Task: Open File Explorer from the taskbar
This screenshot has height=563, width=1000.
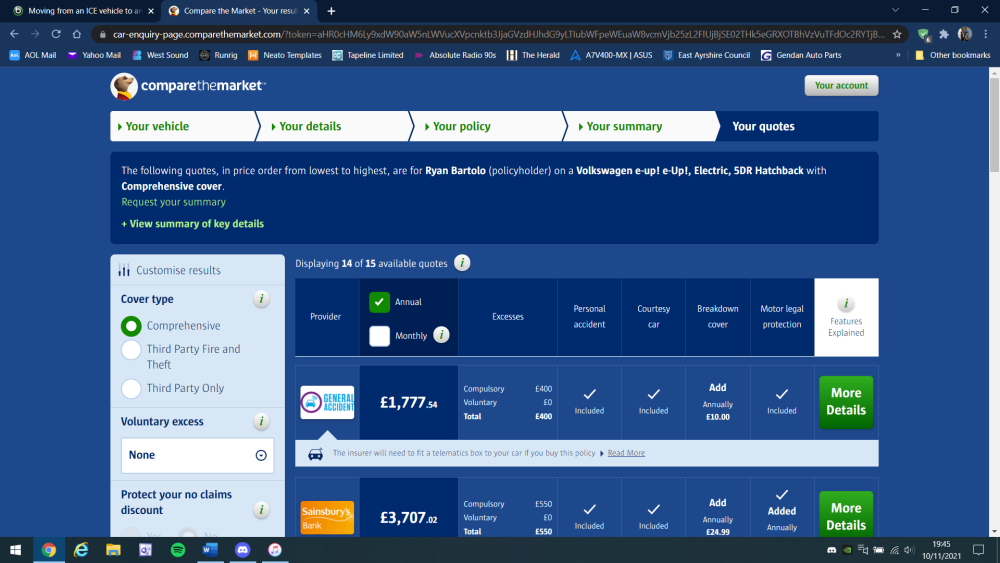Action: 113,550
